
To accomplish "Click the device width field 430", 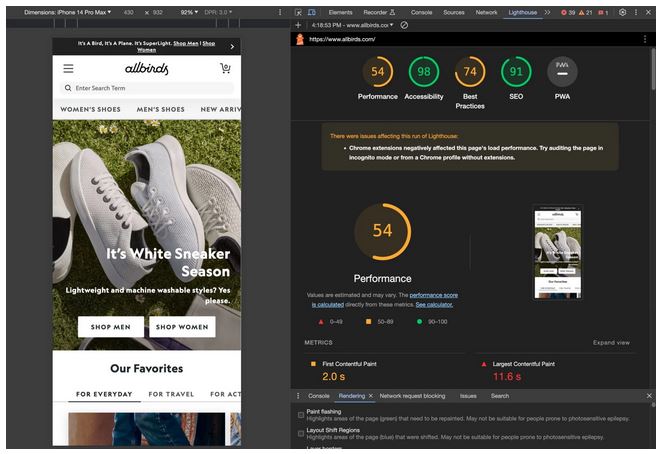I will (x=129, y=12).
